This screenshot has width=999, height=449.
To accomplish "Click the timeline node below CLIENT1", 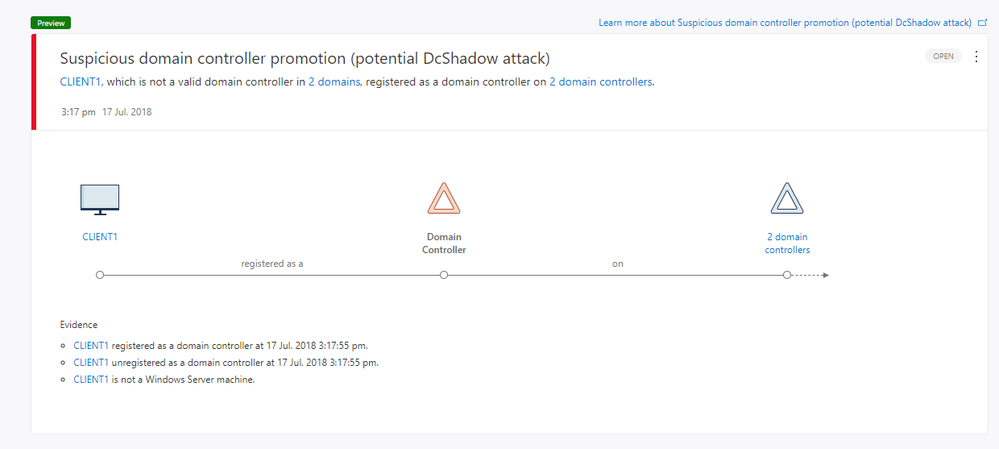I will click(x=99, y=274).
